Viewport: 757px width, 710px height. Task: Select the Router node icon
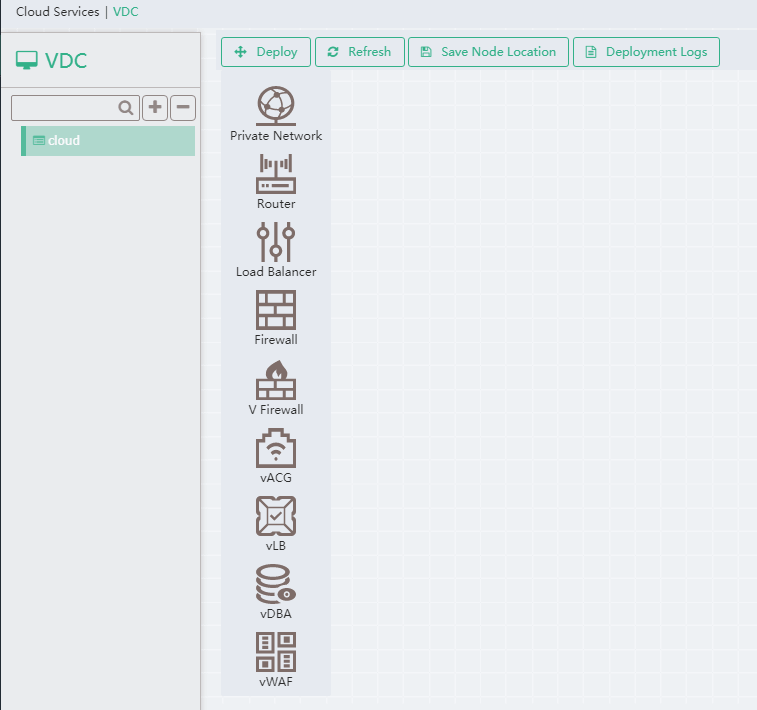tap(276, 174)
